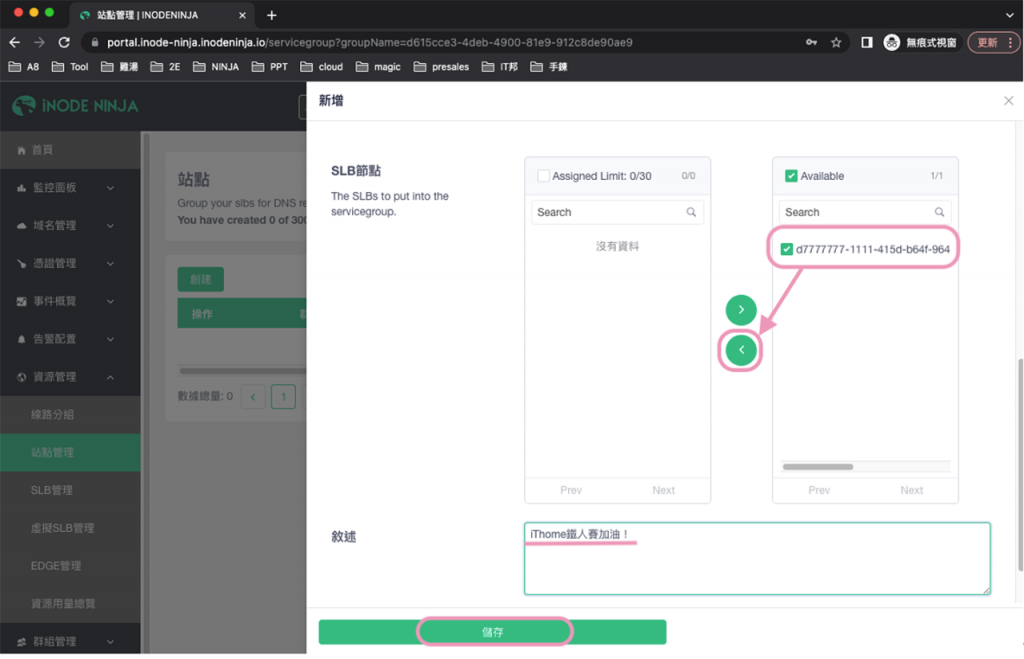
Task: Click the 資源管理 globe icon
Action: tap(22, 377)
